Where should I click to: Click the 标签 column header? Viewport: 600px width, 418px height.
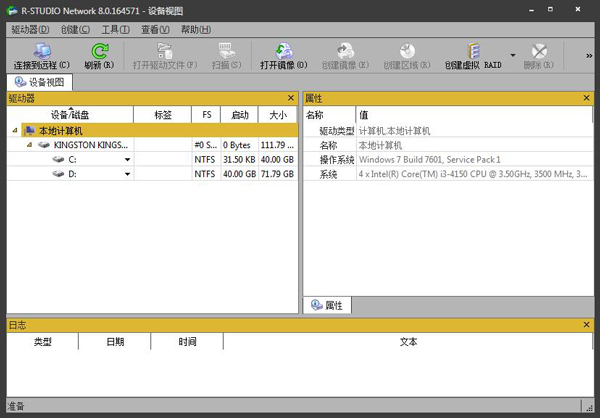click(x=163, y=114)
